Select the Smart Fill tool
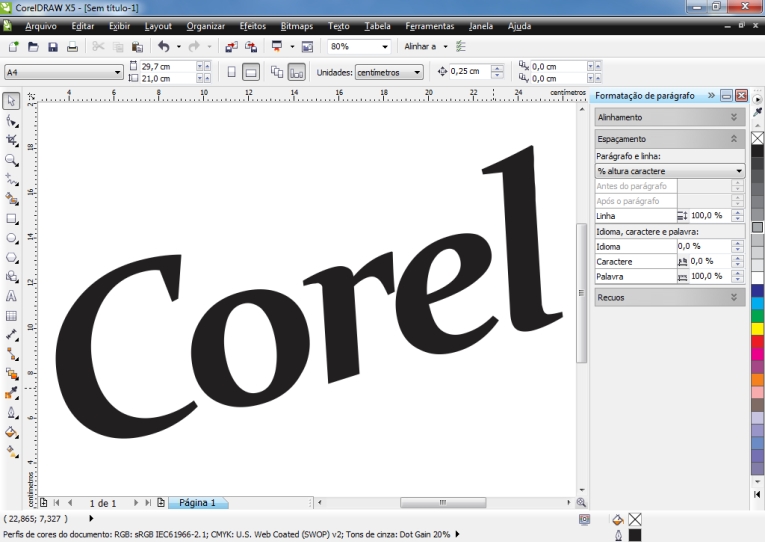The image size is (765, 542). [11, 199]
